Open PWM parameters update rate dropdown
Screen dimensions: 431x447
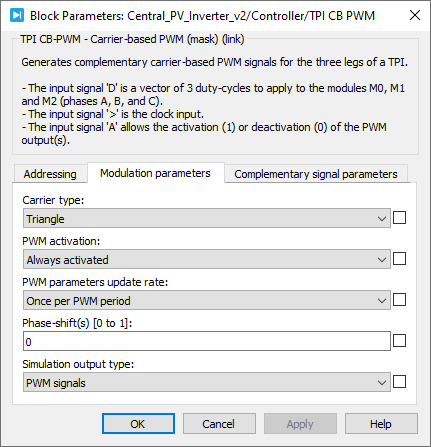207,301
